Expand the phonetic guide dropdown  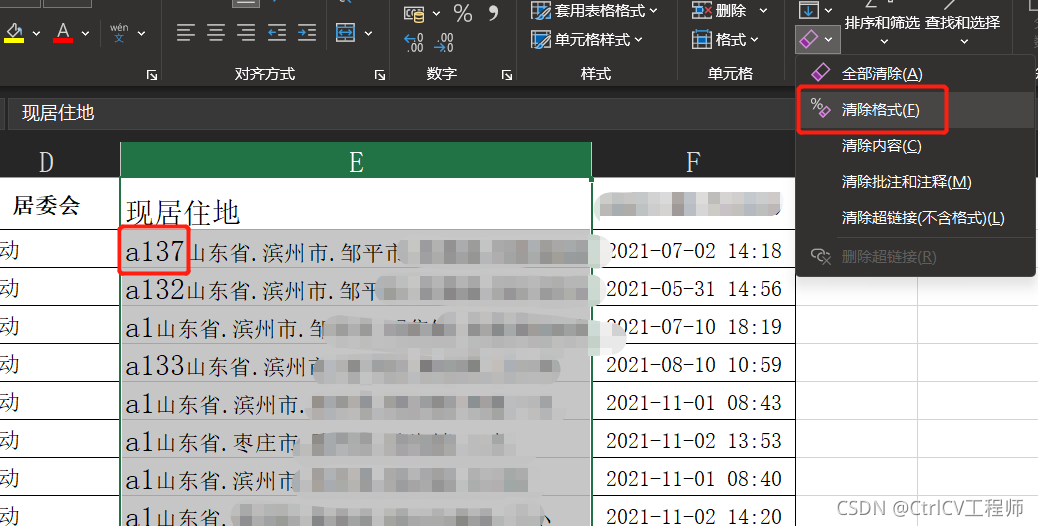[x=141, y=33]
